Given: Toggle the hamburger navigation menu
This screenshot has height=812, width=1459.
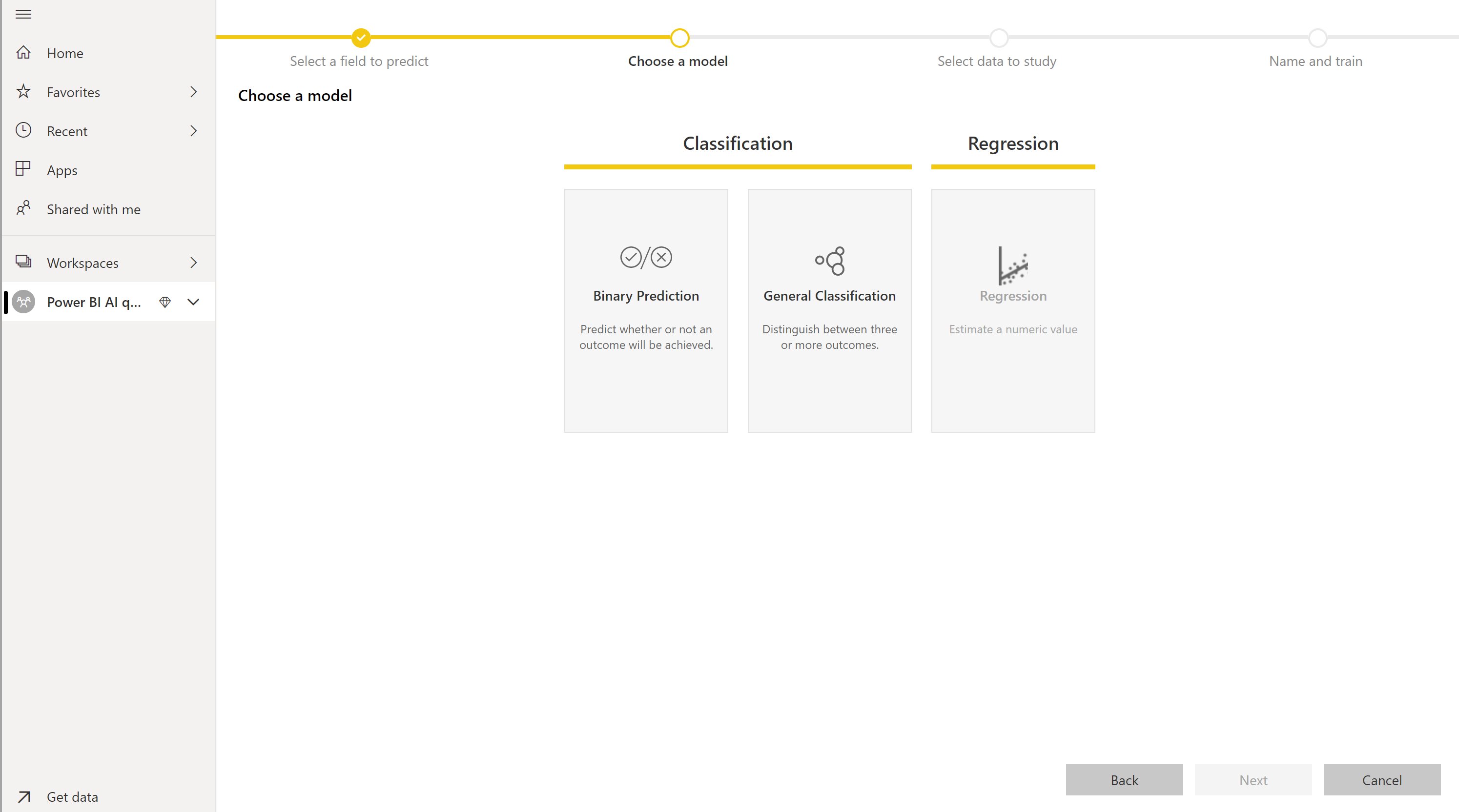Looking at the screenshot, I should tap(23, 14).
